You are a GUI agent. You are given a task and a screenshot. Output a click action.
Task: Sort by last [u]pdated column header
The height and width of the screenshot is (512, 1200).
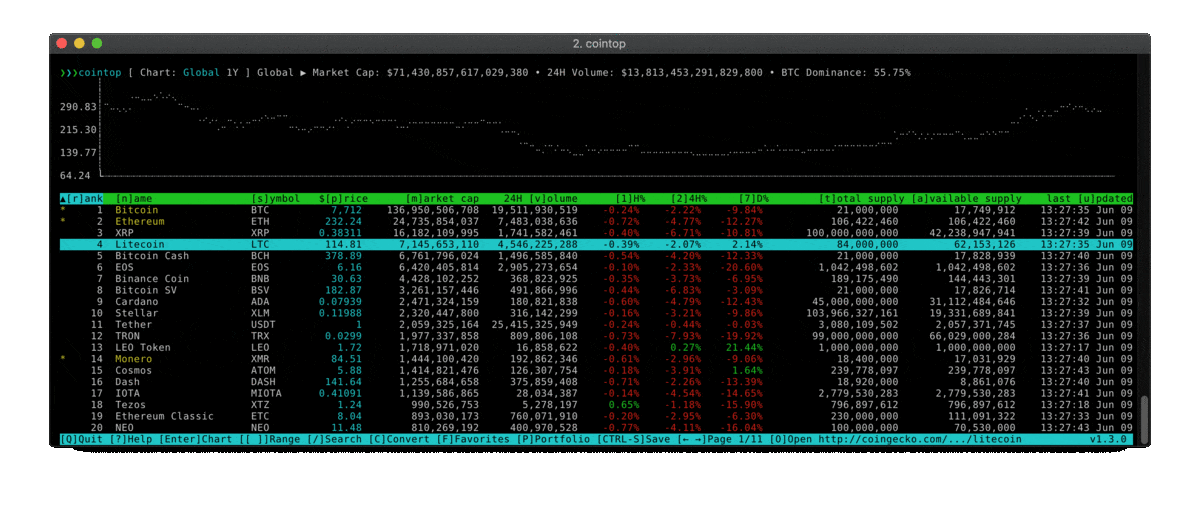tap(1090, 198)
